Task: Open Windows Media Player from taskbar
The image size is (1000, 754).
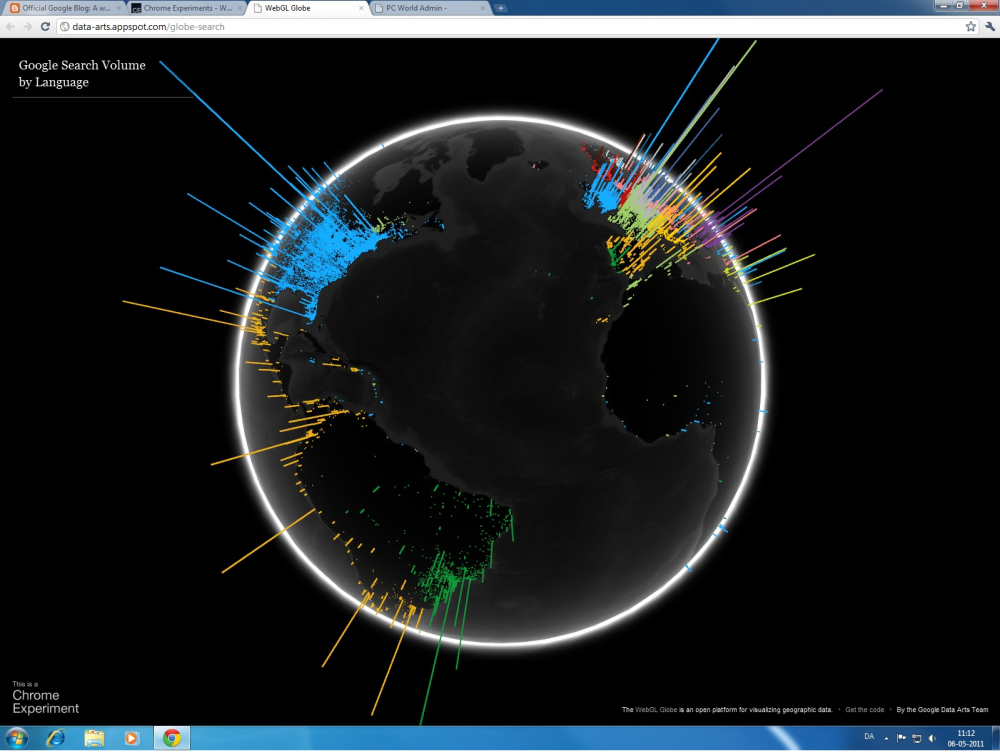Action: 131,739
